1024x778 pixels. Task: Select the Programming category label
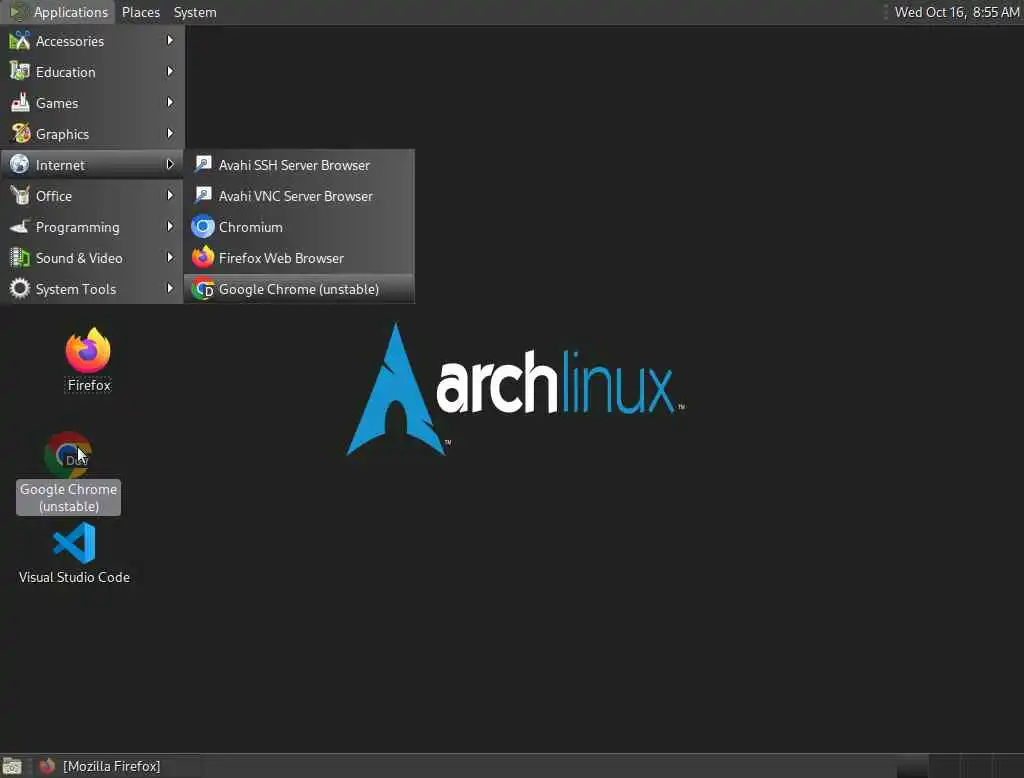[78, 227]
